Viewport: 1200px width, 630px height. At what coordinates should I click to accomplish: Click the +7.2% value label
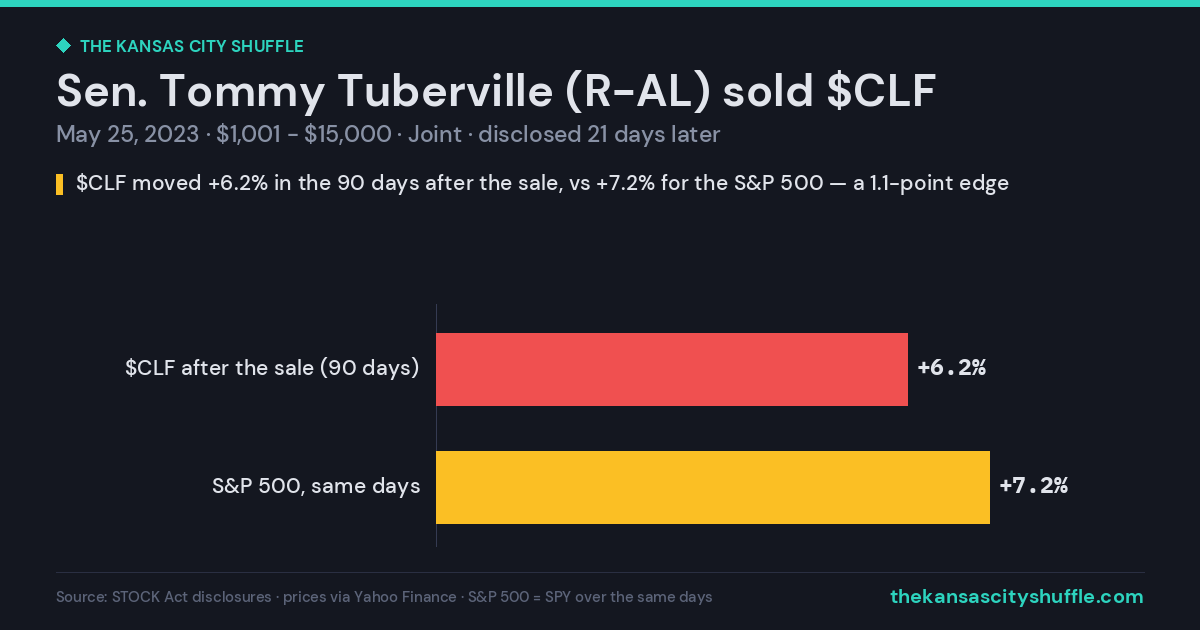click(x=1034, y=486)
